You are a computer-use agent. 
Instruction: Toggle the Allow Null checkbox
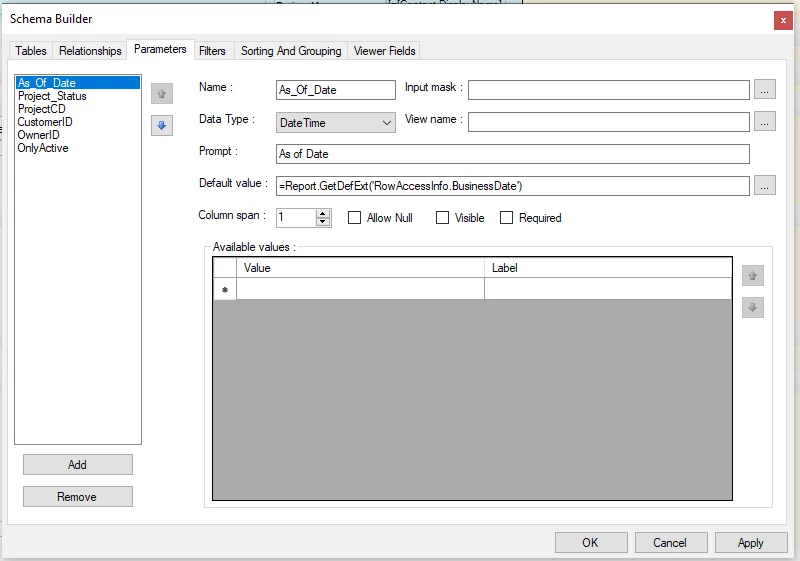point(354,218)
